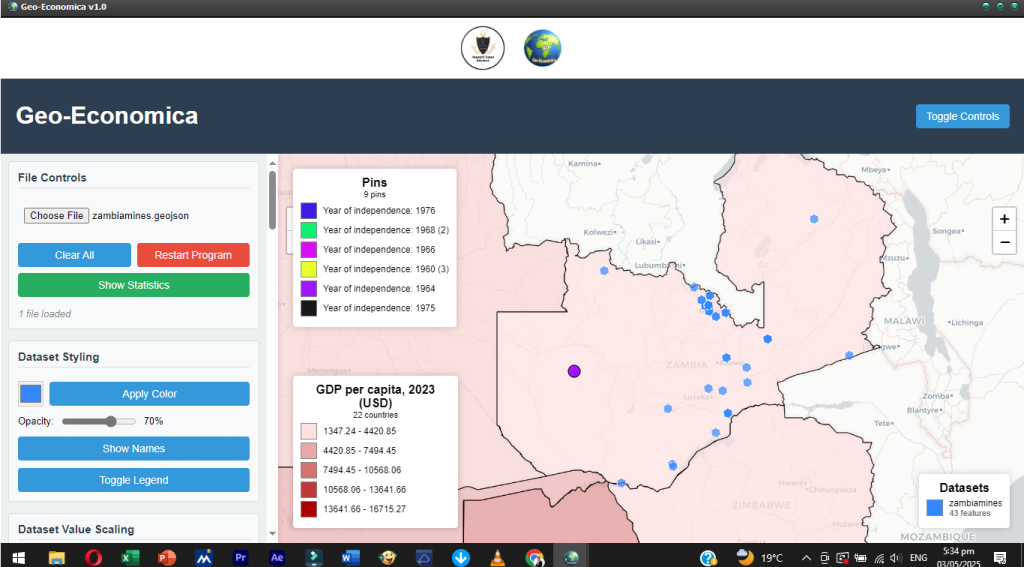1024x567 pixels.
Task: Toggle the Controls panel visibility
Action: pos(962,116)
